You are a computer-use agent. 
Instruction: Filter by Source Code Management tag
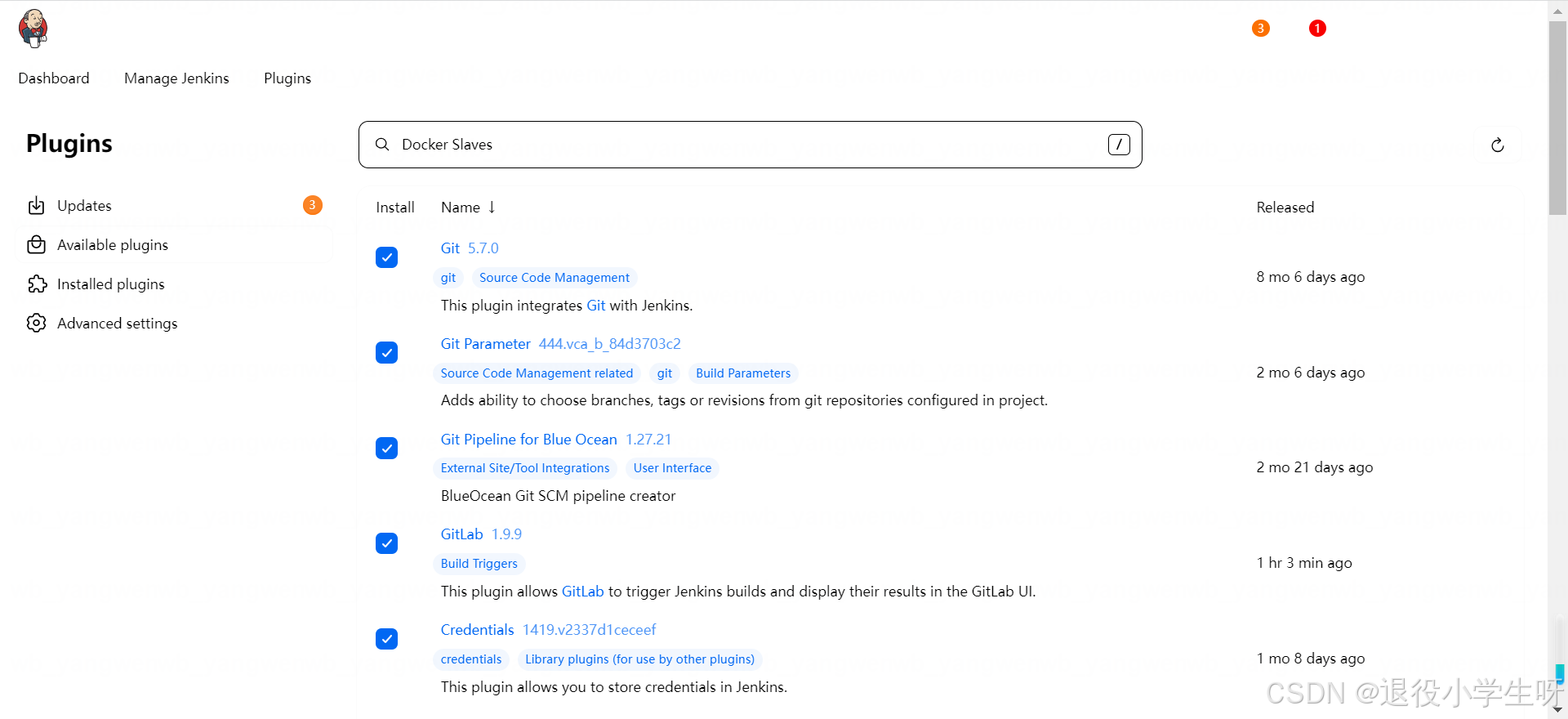point(555,278)
